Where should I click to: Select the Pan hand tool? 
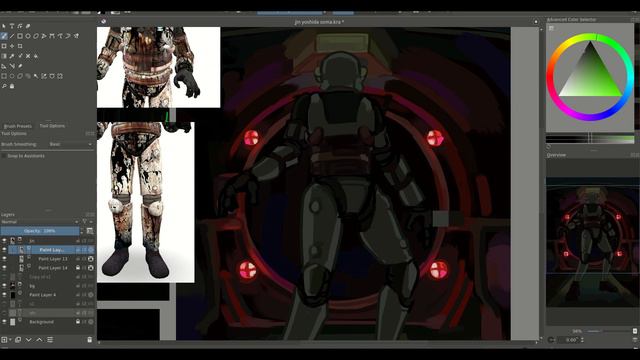tap(12, 86)
